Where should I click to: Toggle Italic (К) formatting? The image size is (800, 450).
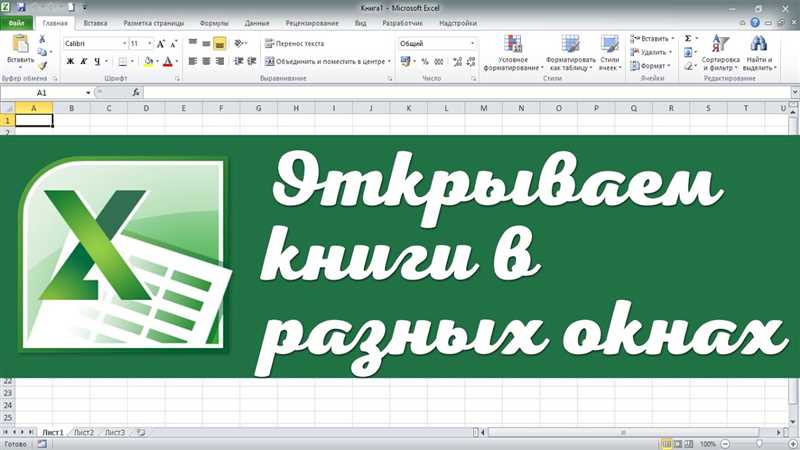tap(84, 61)
